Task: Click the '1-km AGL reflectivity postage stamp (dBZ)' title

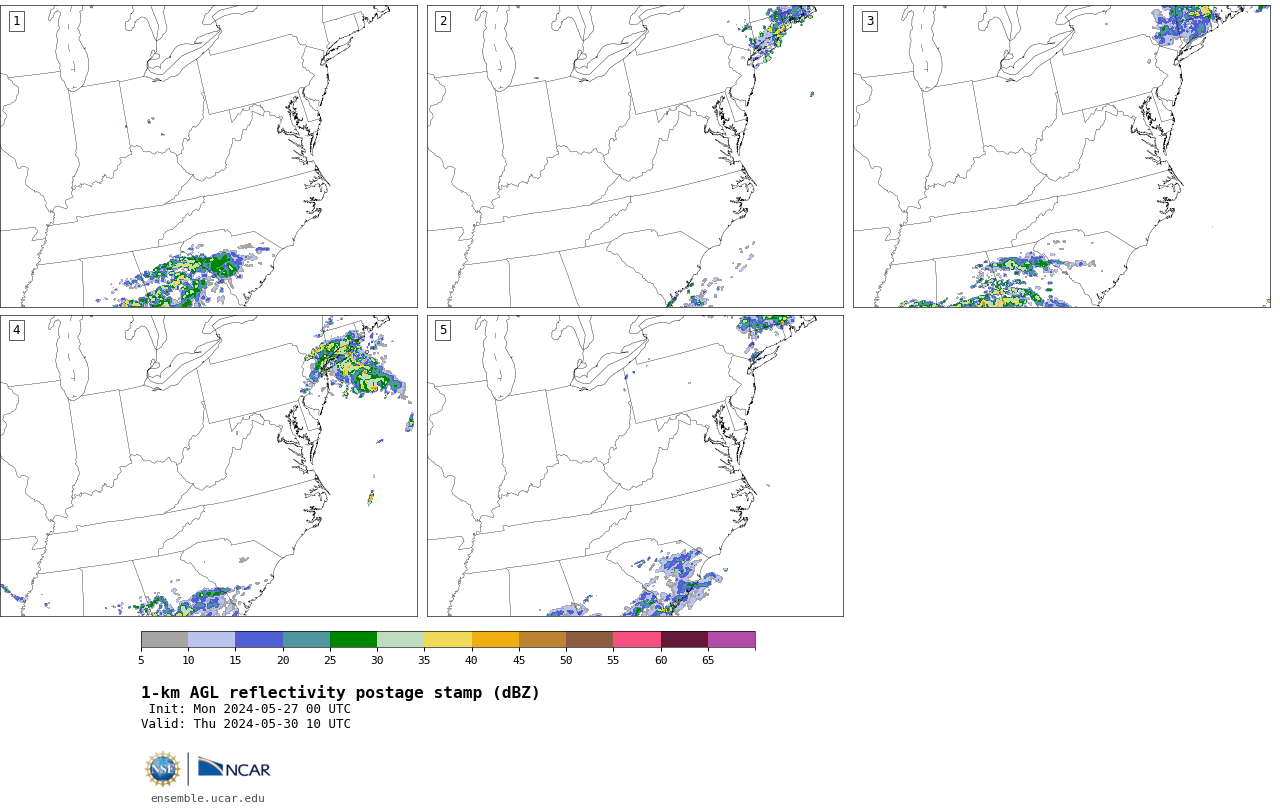Action: point(340,693)
